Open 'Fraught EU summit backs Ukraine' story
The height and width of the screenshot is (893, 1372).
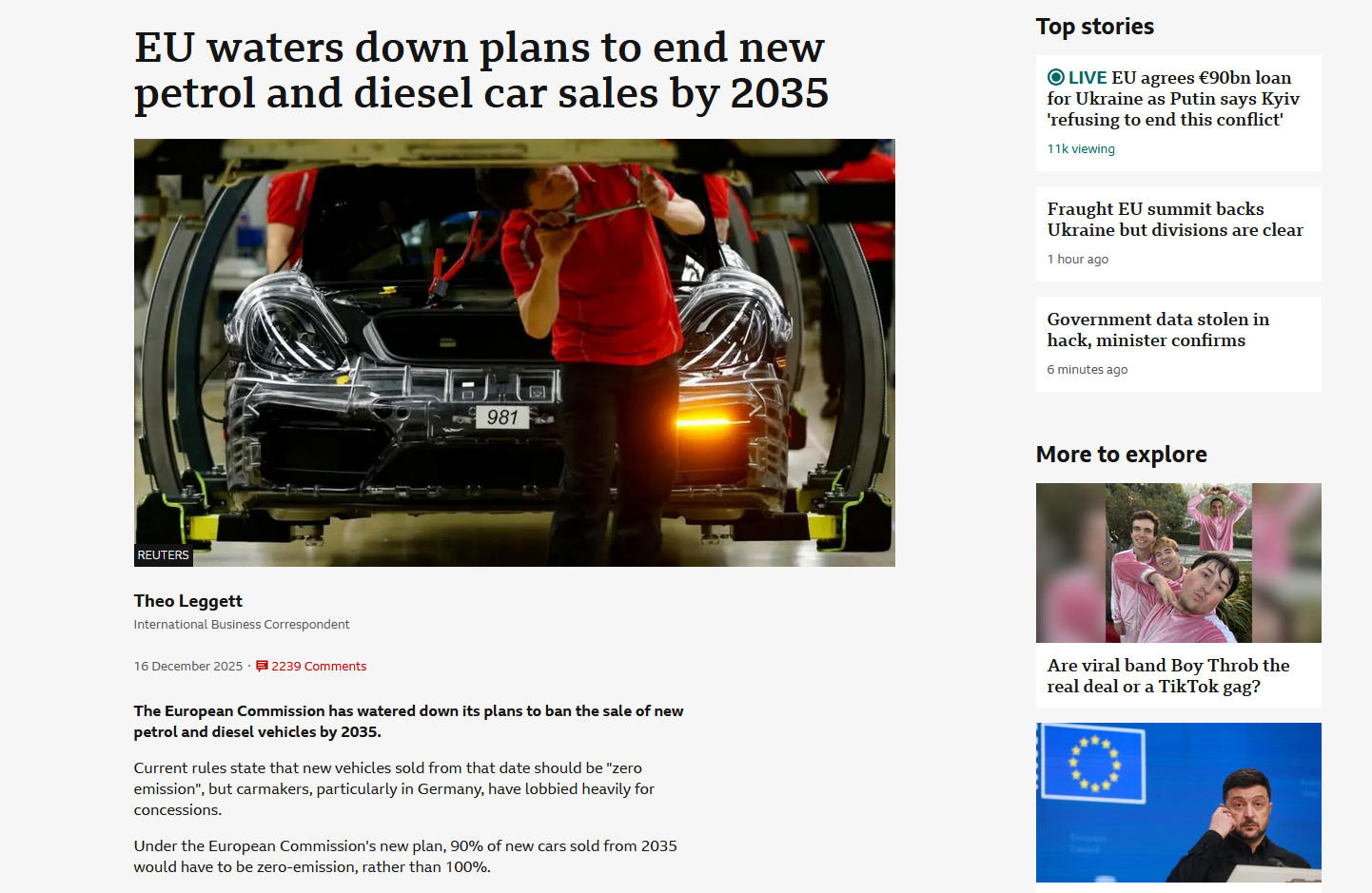[1175, 219]
